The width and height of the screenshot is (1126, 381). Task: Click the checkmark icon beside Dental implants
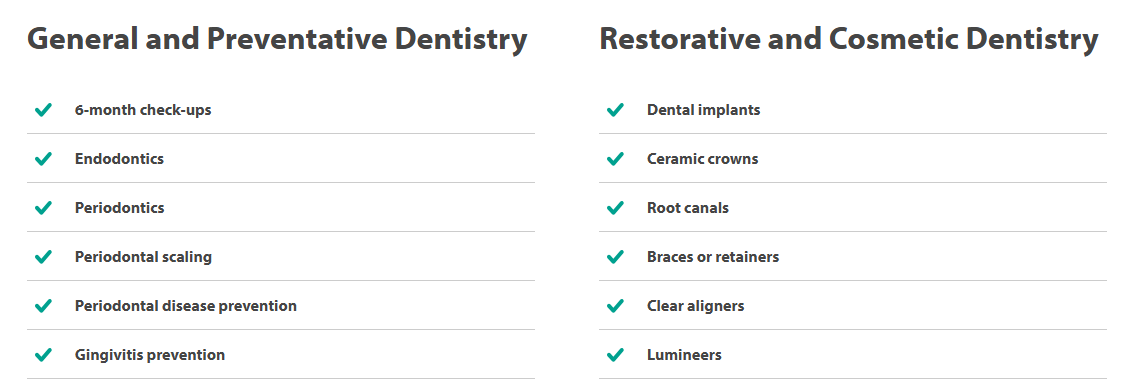point(615,110)
